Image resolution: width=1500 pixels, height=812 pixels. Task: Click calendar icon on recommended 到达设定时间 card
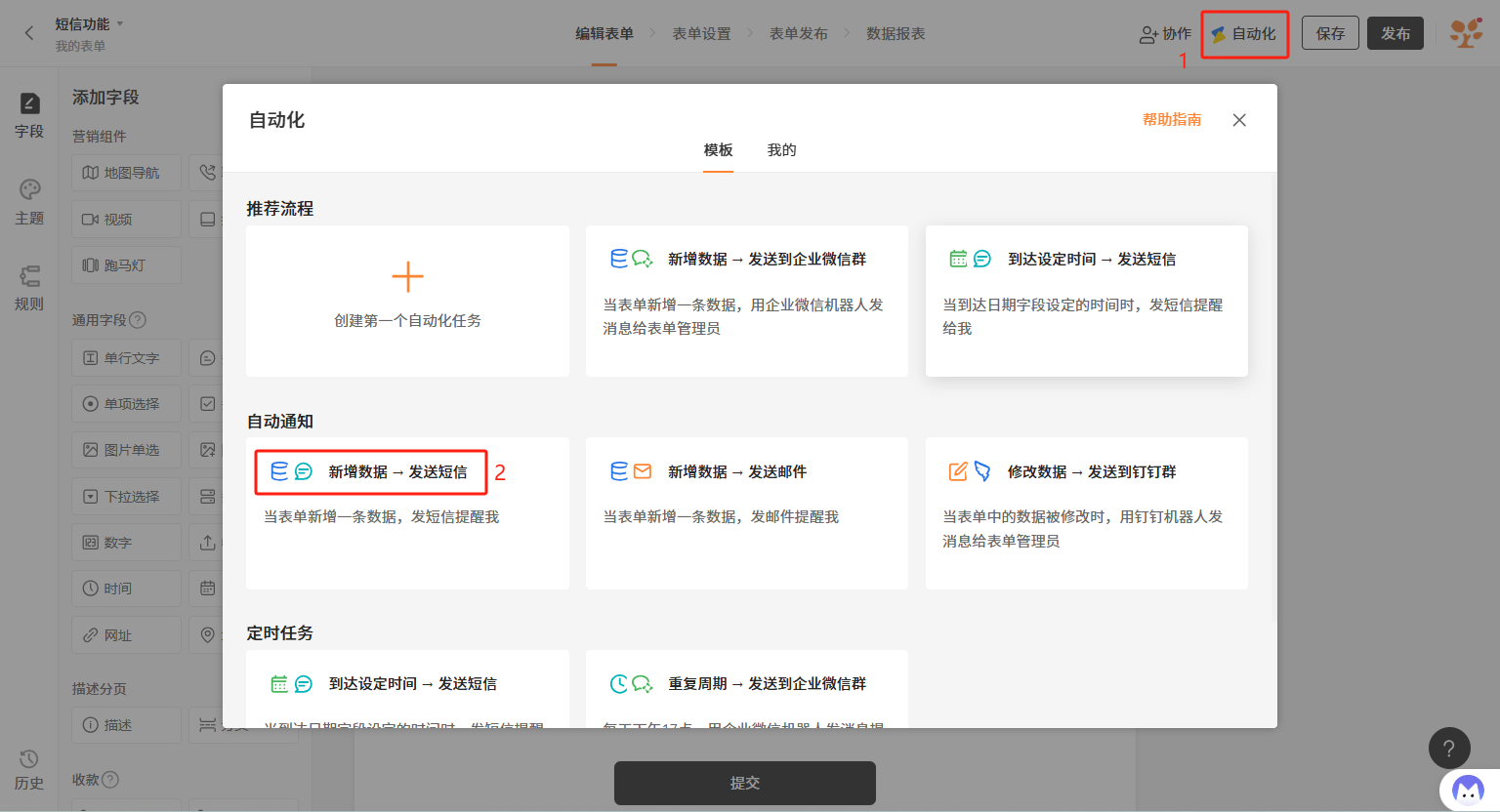(959, 259)
